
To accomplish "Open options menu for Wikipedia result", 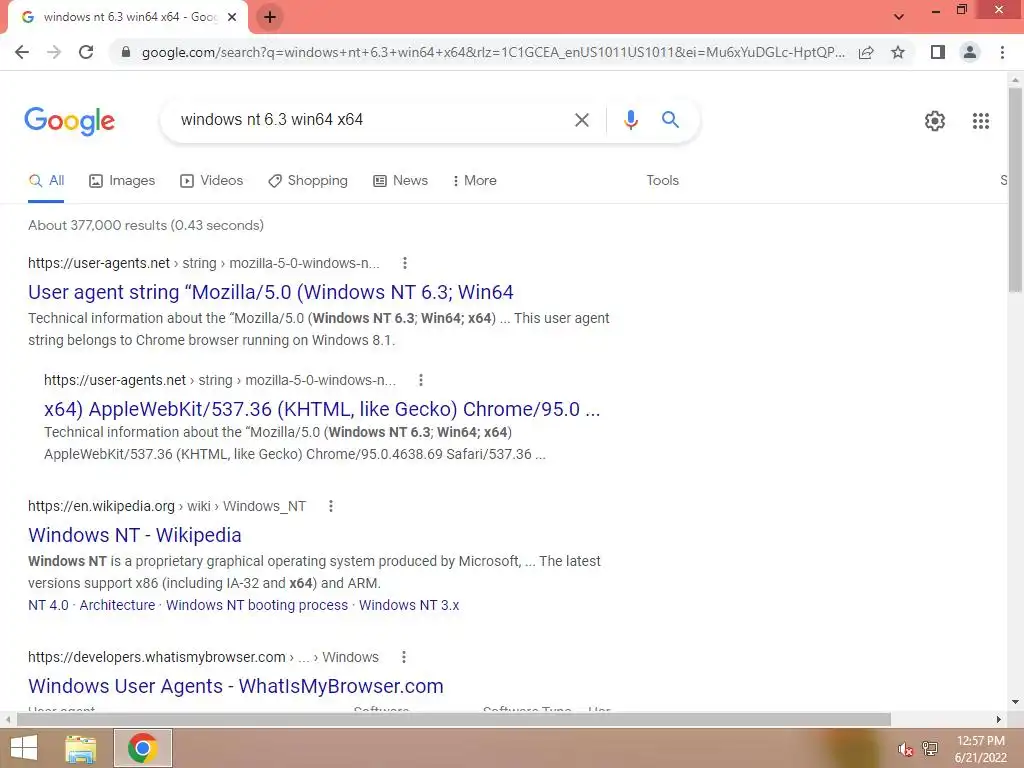I will click(x=330, y=506).
